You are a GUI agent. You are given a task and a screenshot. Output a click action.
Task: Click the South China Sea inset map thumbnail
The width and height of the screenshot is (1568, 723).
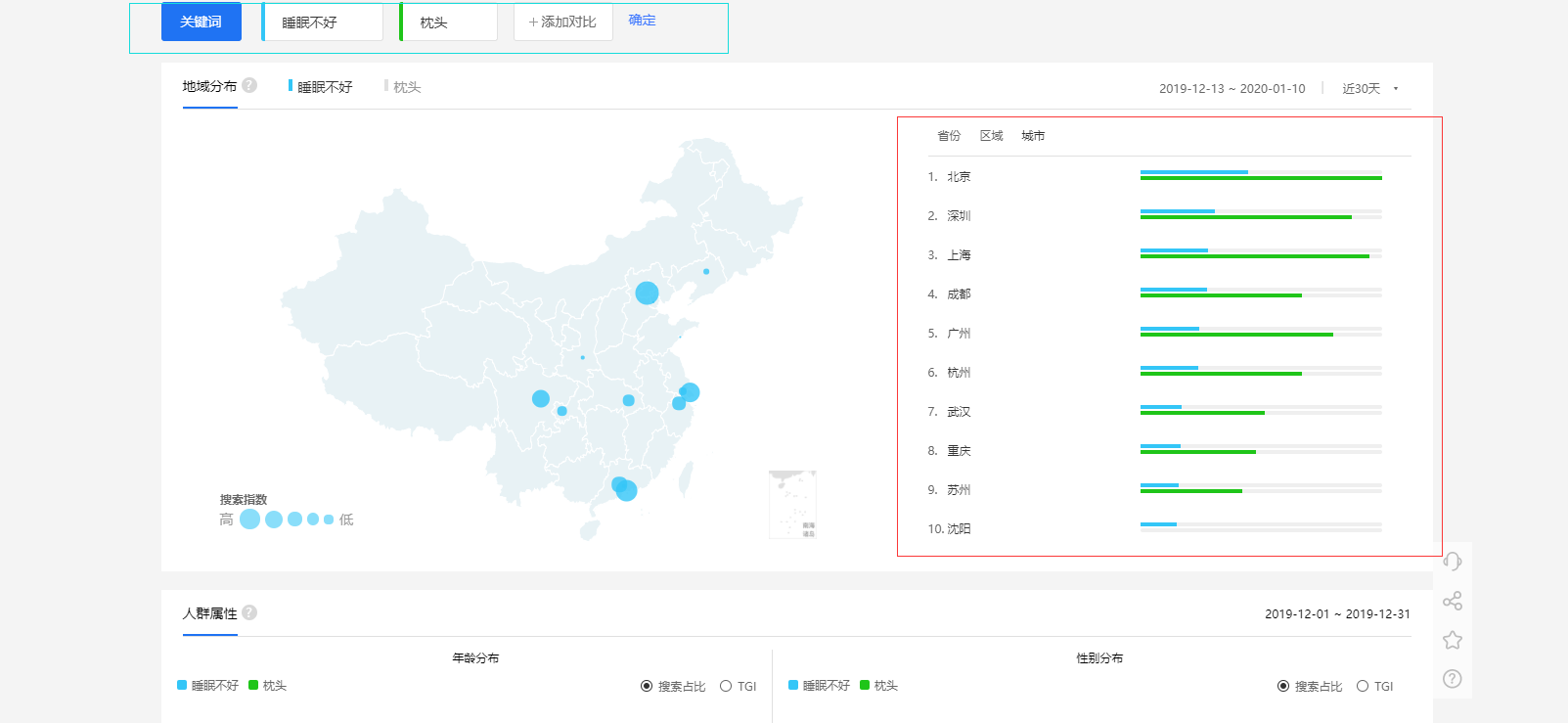792,505
